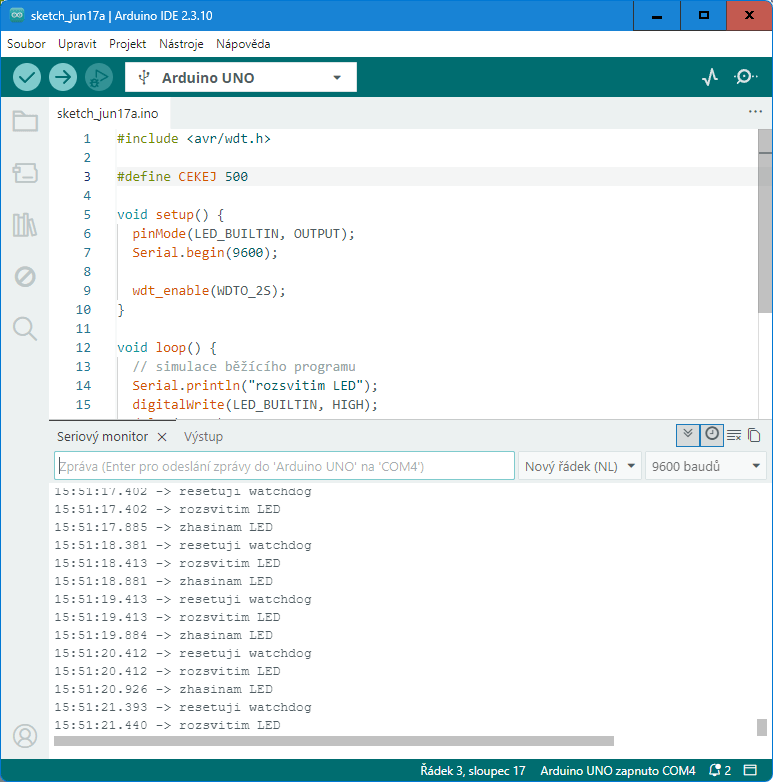Clear serial monitor output

click(734, 435)
